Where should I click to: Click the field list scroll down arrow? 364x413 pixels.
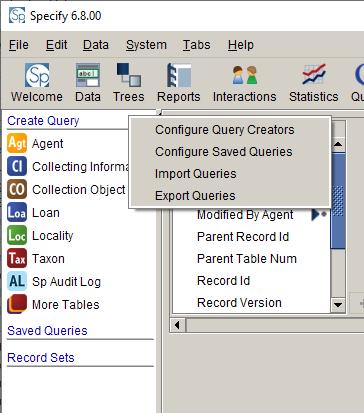pos(338,305)
